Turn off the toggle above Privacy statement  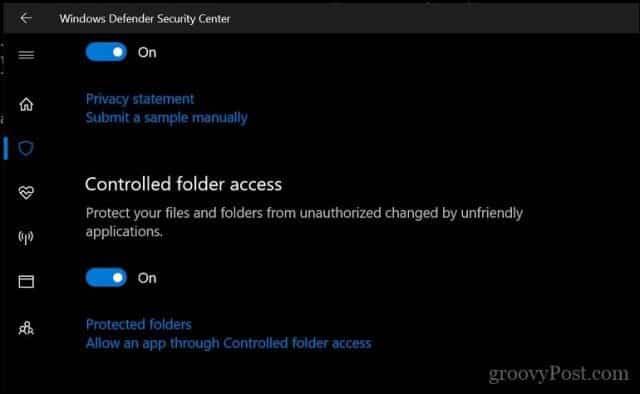tap(106, 52)
